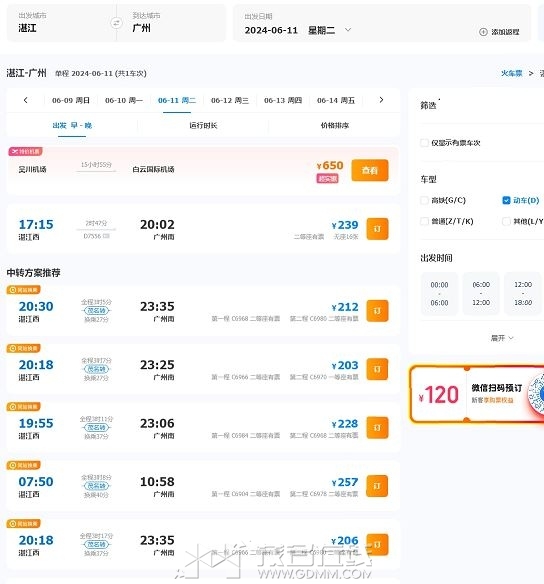Sort by 运行时长 travel duration tab
The image size is (544, 584).
(203, 126)
